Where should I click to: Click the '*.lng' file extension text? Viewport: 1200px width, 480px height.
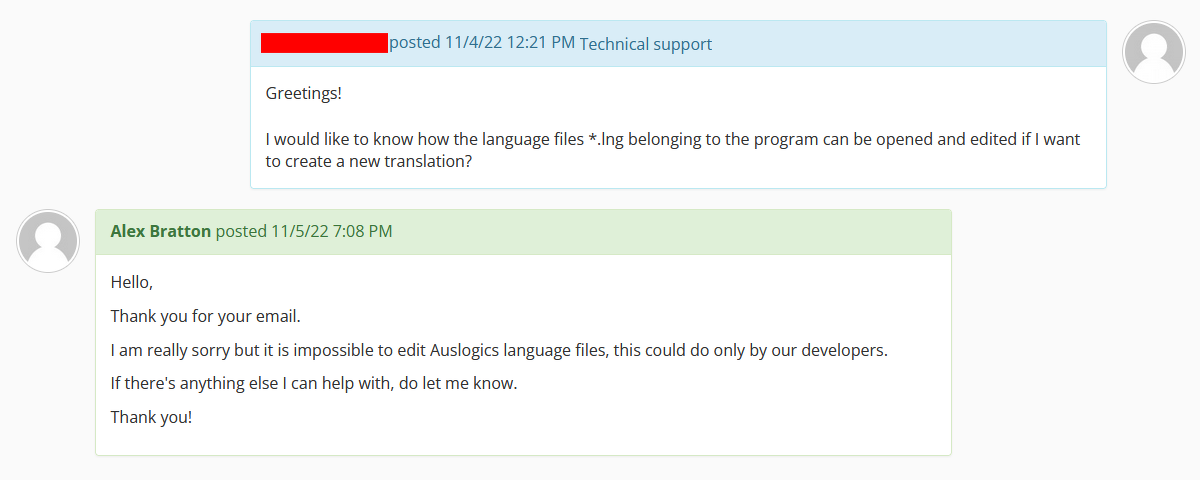point(607,140)
